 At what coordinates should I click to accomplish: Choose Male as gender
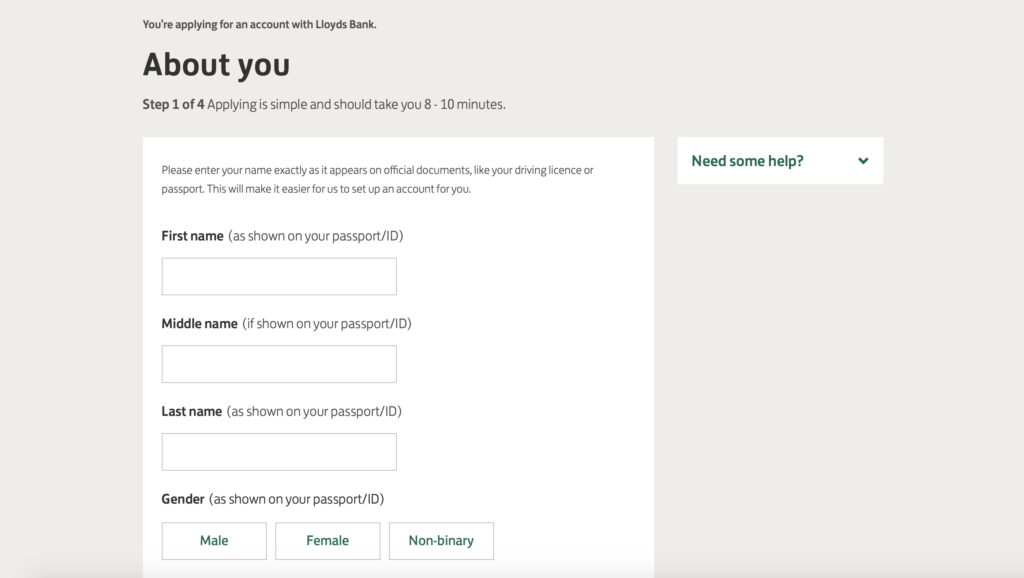[214, 541]
